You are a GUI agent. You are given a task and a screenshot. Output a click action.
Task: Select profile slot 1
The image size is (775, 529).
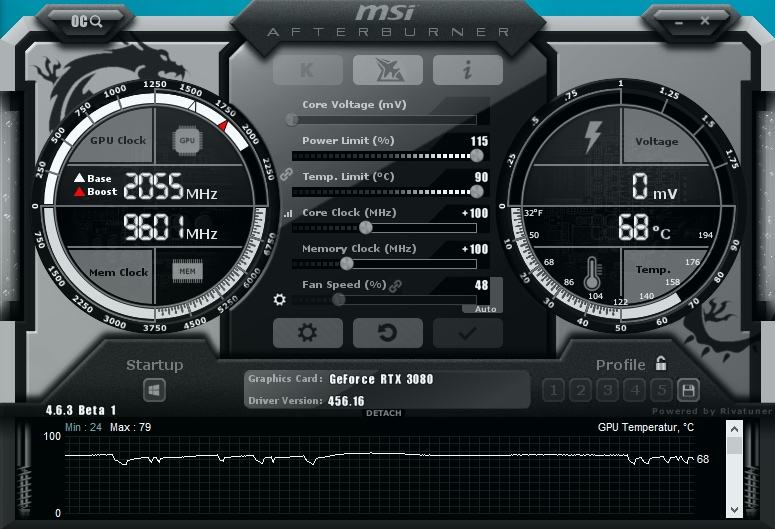(554, 391)
